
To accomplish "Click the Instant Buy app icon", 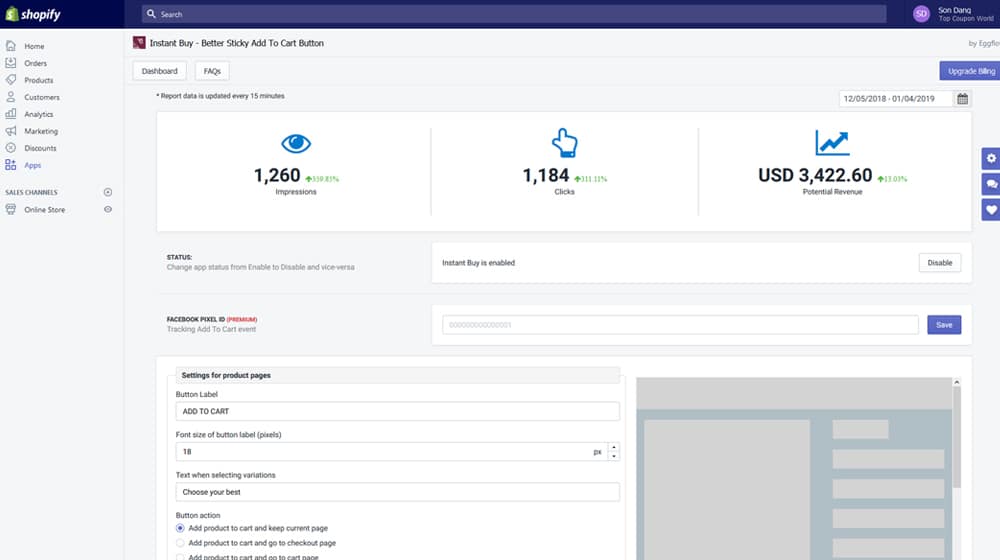I will [139, 43].
